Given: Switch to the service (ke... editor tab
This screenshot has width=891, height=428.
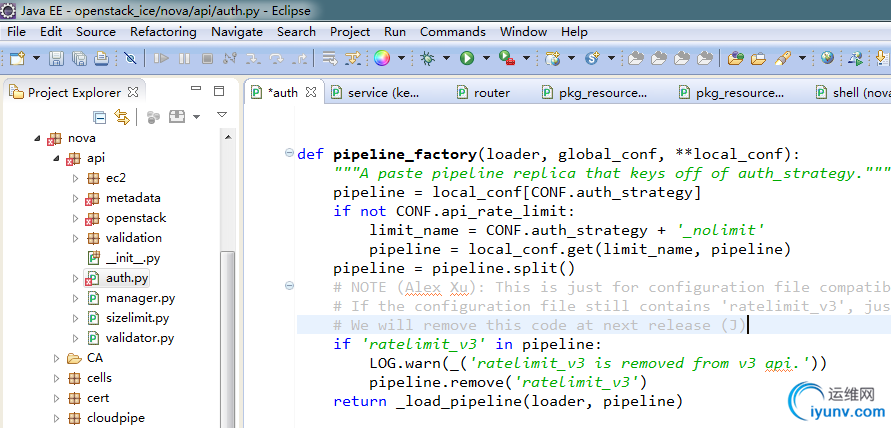Looking at the screenshot, I should (x=376, y=93).
